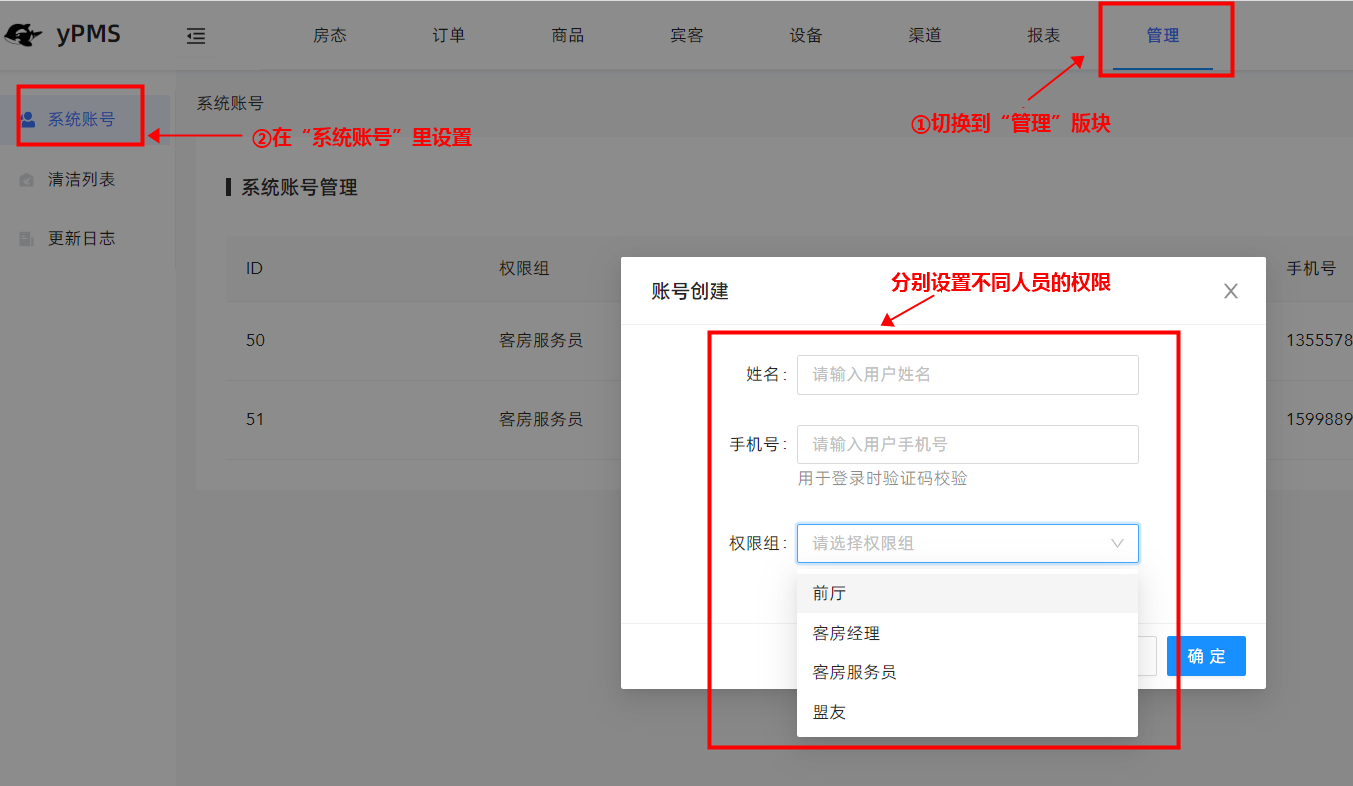The image size is (1353, 786).
Task: Choose 客房服务员 from the dropdown list
Action: (x=967, y=672)
